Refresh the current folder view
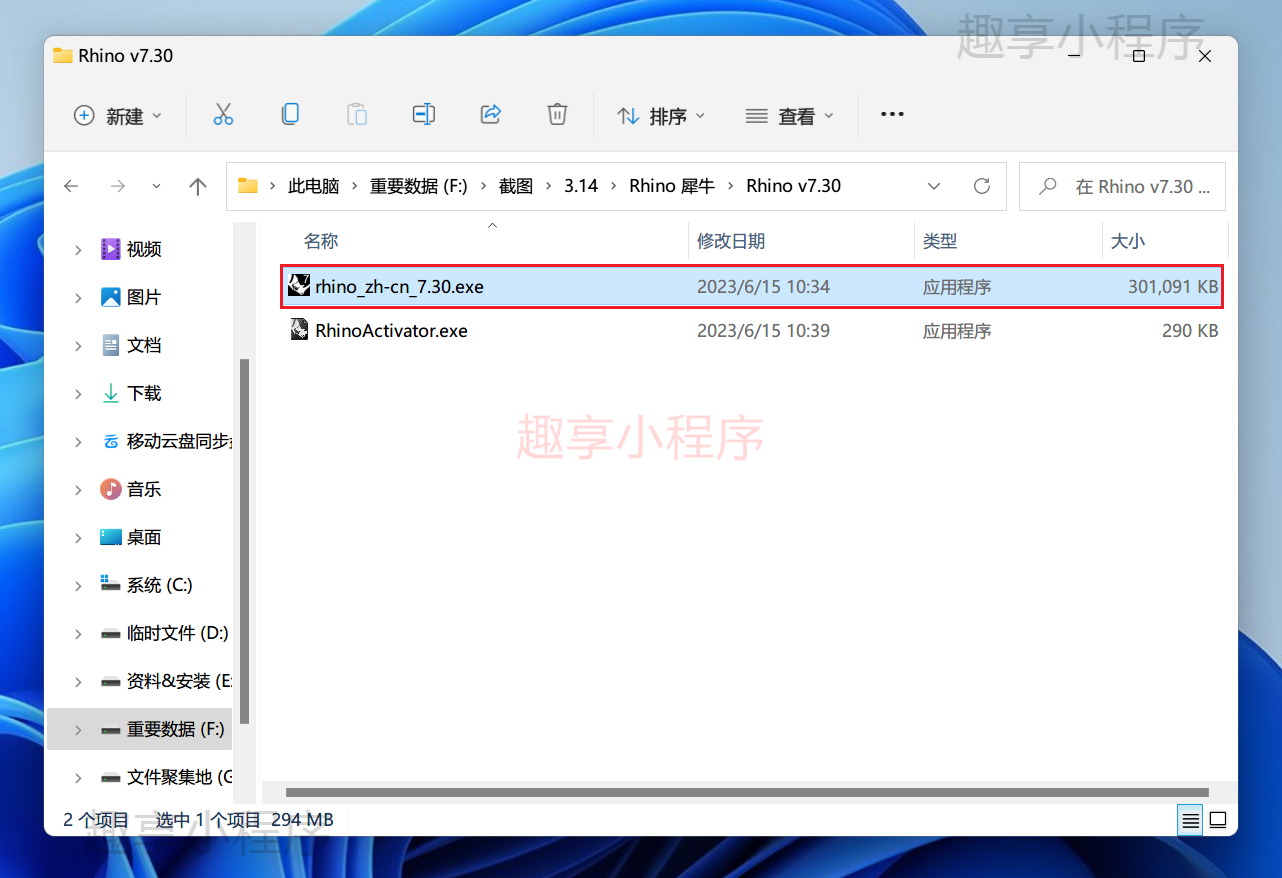Image resolution: width=1282 pixels, height=878 pixels. pyautogui.click(x=982, y=186)
